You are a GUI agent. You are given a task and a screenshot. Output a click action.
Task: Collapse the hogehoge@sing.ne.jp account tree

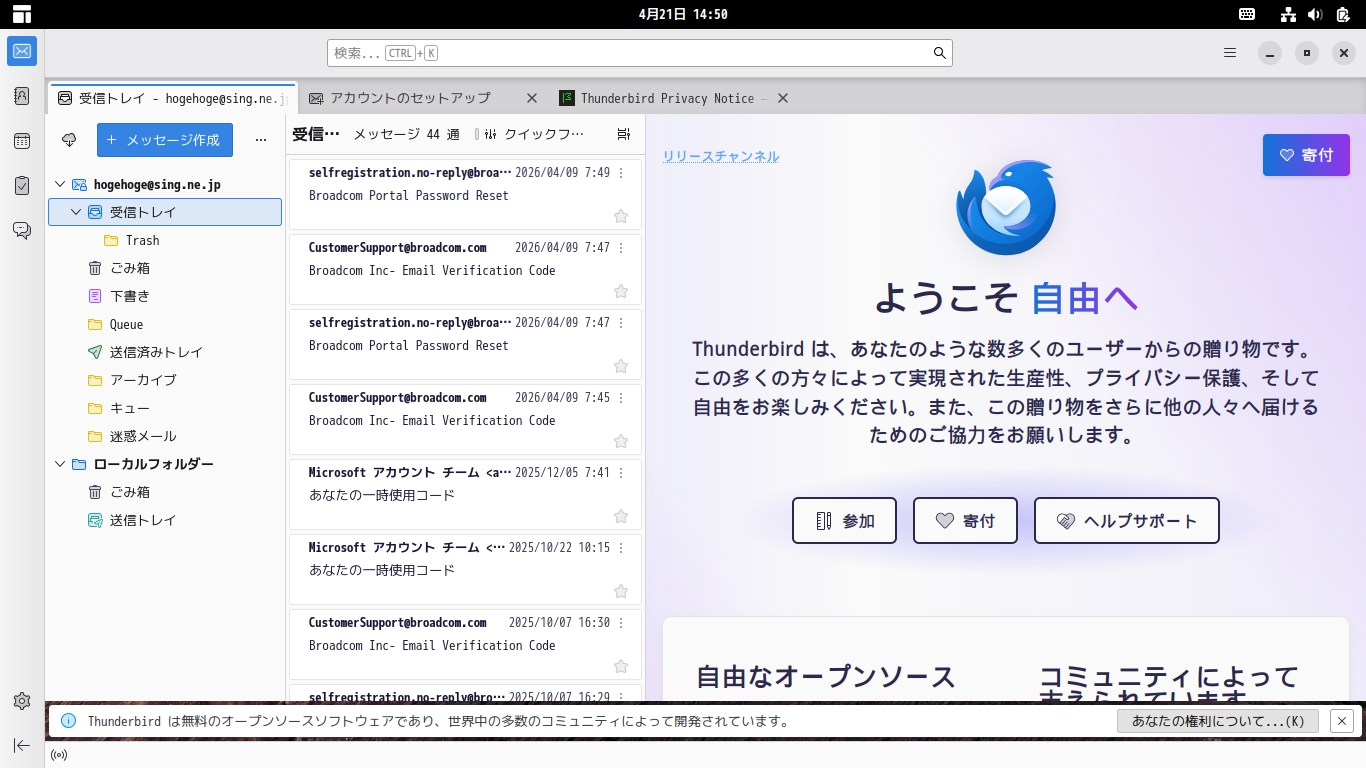pyautogui.click(x=60, y=184)
